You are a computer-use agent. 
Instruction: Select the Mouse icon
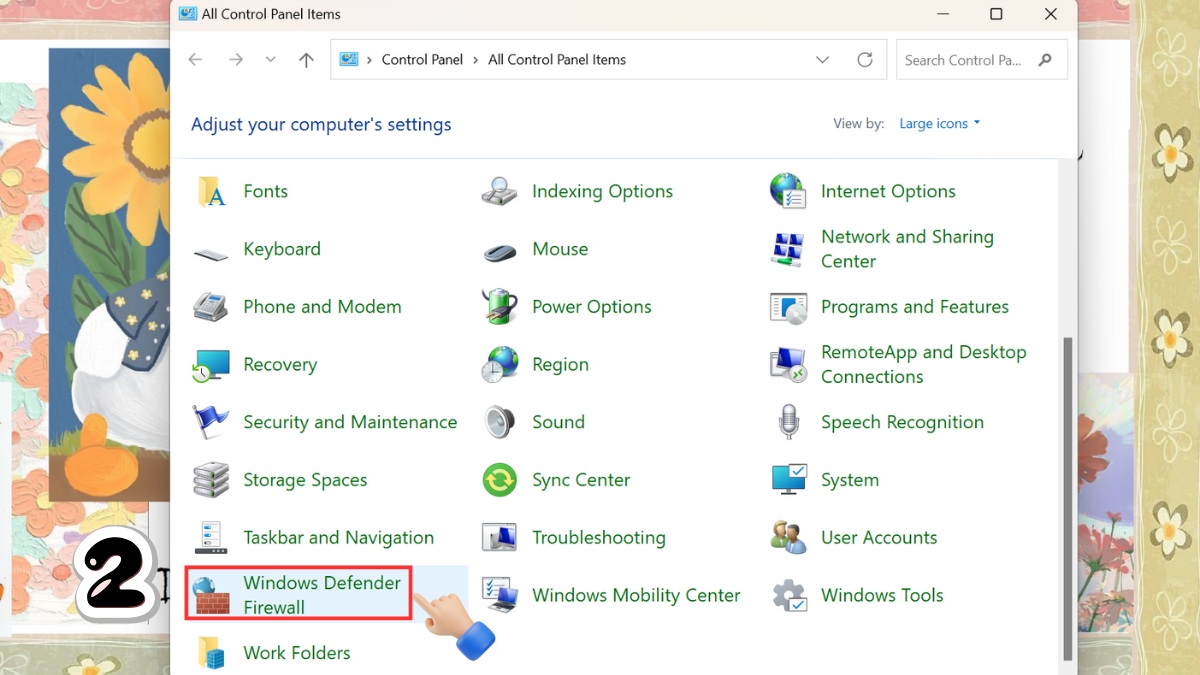coord(500,252)
